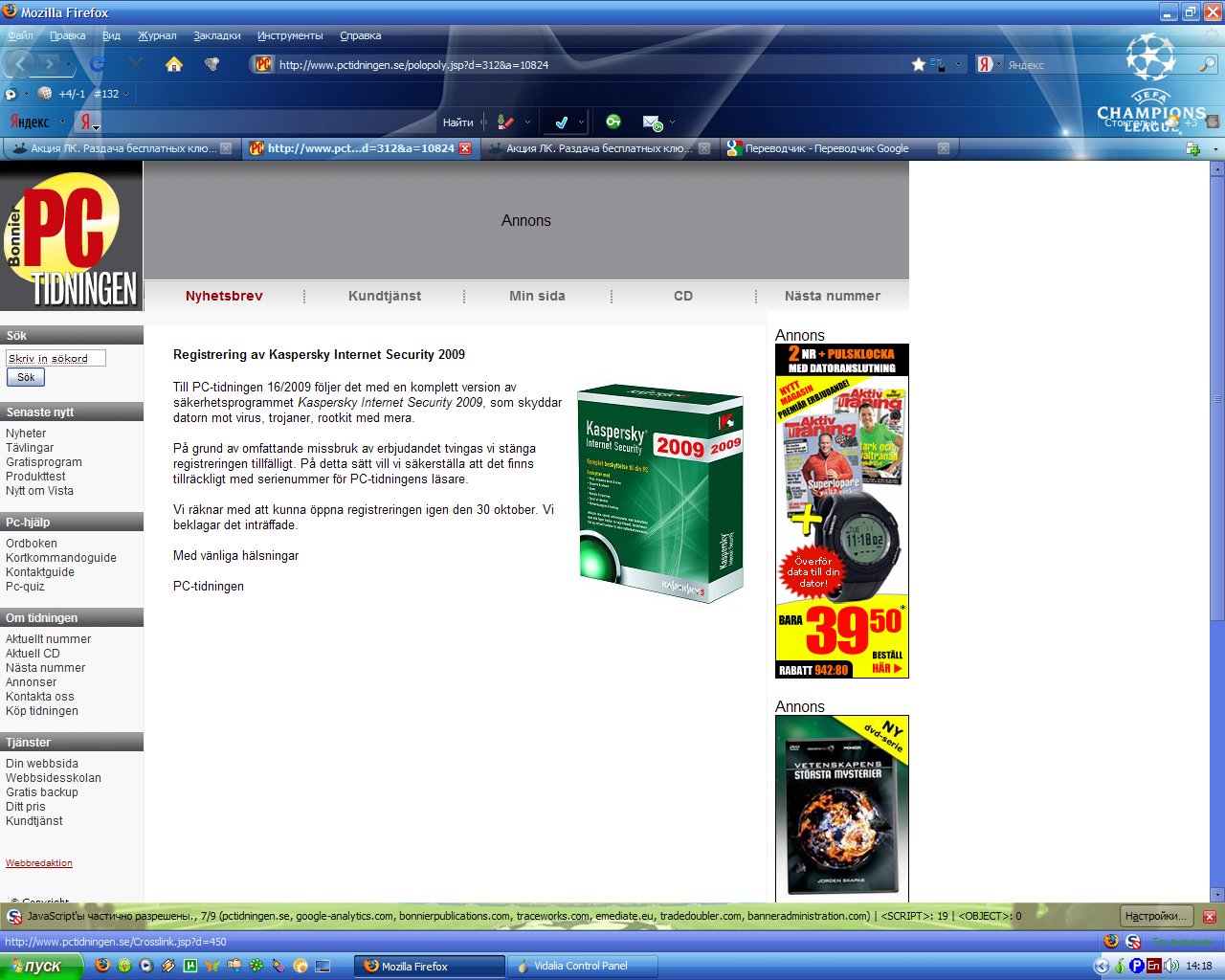Screen dimensions: 1225x980
Task: Reload the page with the refresh icon
Action: coord(97,64)
